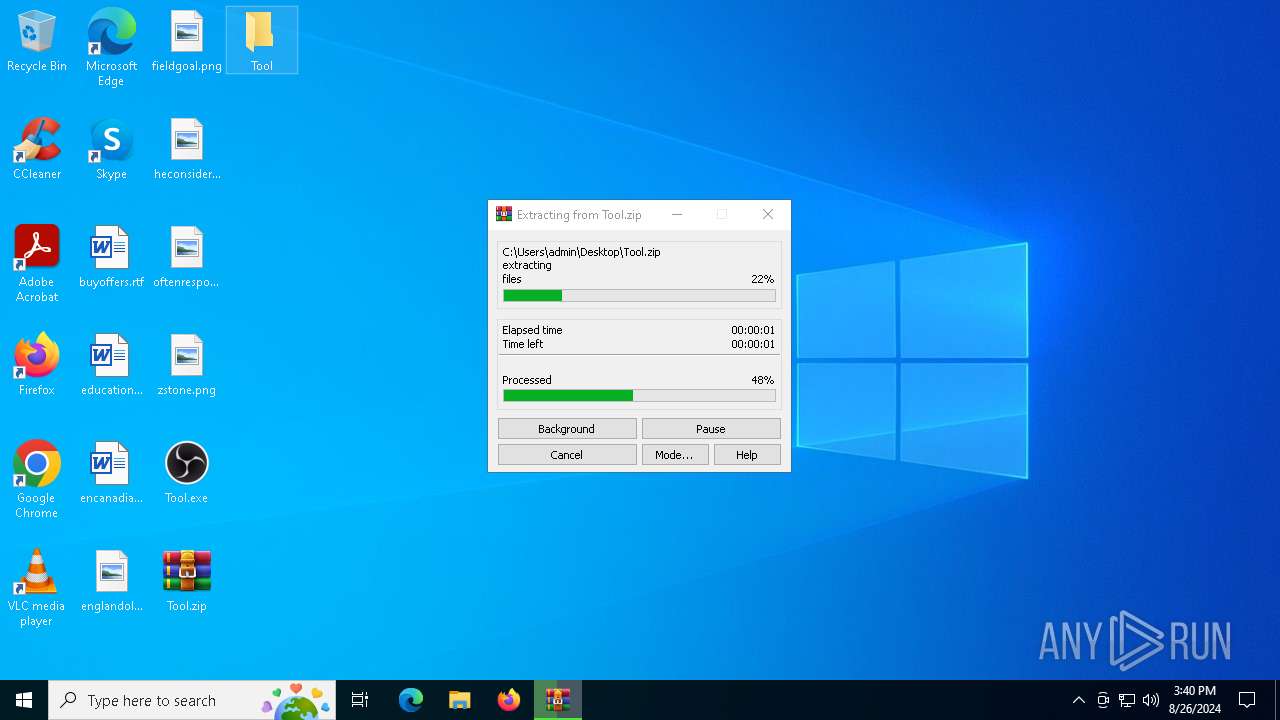Screen dimensions: 1280x720
Task: Open the clock showing 3:40 PM
Action: point(1195,700)
